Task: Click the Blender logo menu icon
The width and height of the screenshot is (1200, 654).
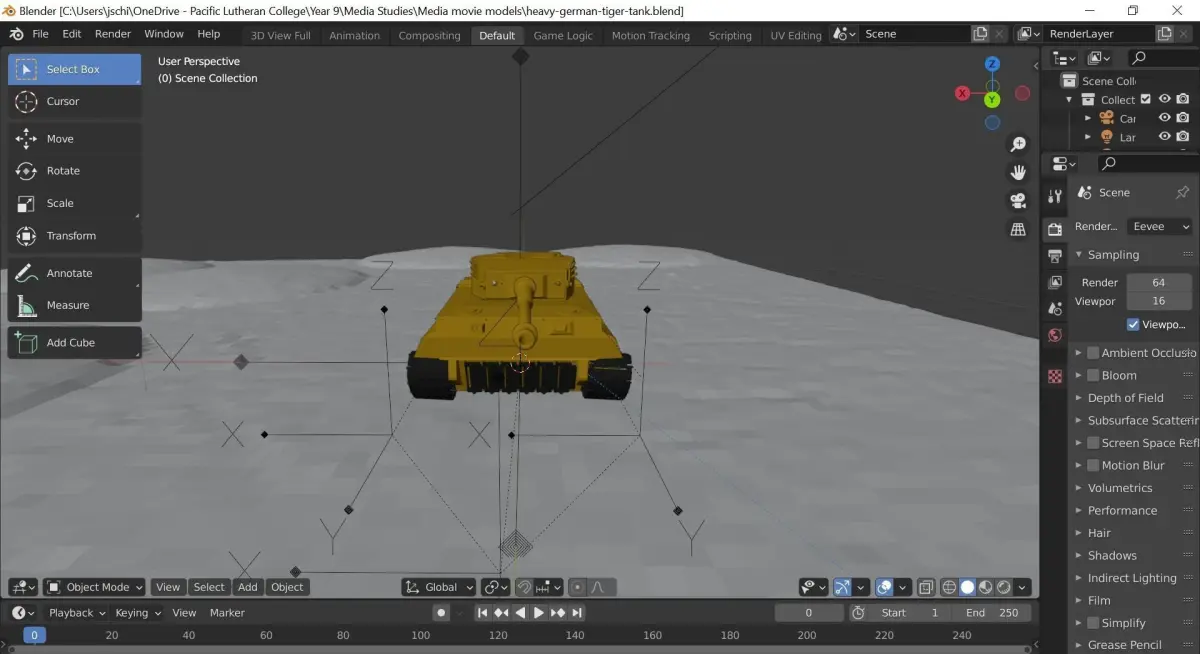Action: click(16, 34)
